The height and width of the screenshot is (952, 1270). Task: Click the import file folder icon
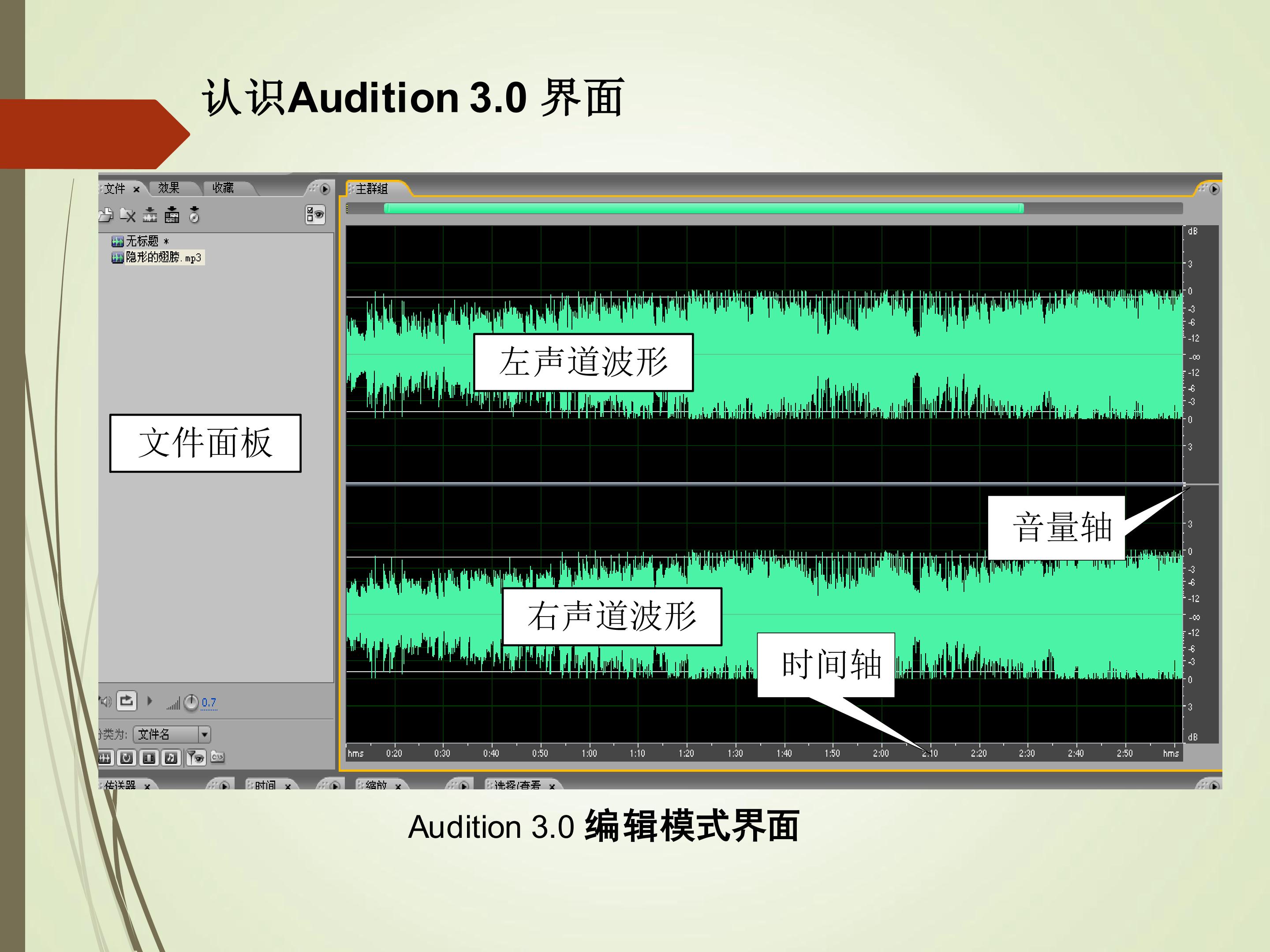click(106, 215)
